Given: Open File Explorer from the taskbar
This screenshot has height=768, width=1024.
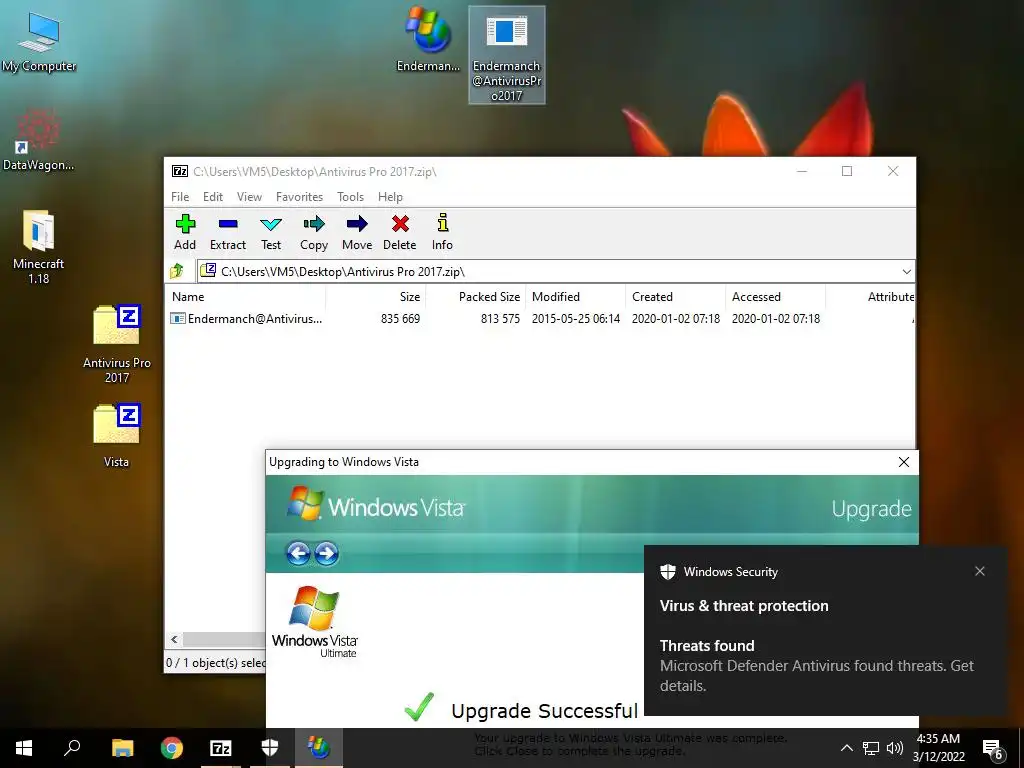Looking at the screenshot, I should pyautogui.click(x=122, y=748).
